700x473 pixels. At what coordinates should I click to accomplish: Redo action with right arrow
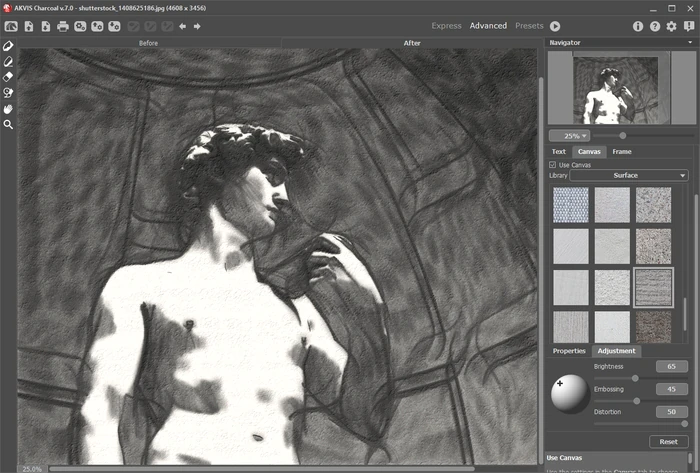197,26
